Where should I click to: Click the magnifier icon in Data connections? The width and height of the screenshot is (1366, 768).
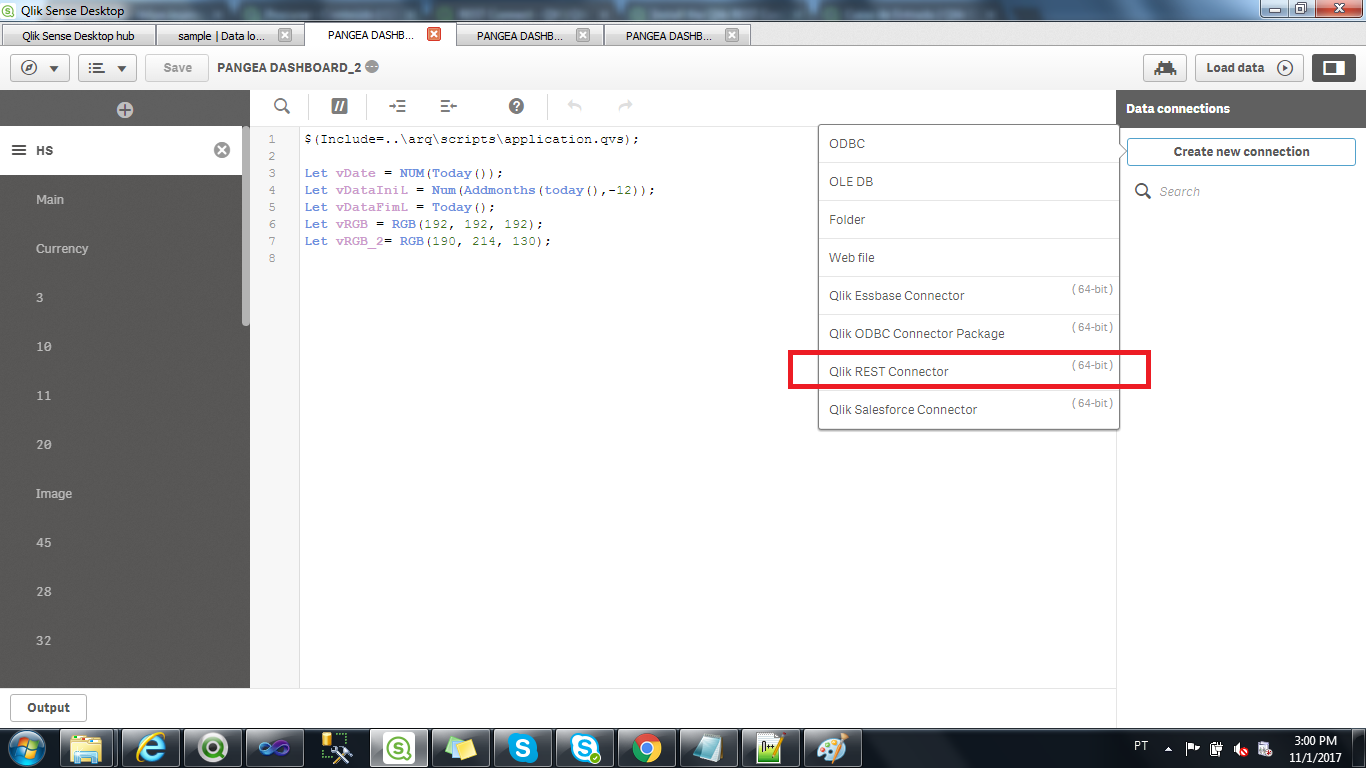point(1143,191)
